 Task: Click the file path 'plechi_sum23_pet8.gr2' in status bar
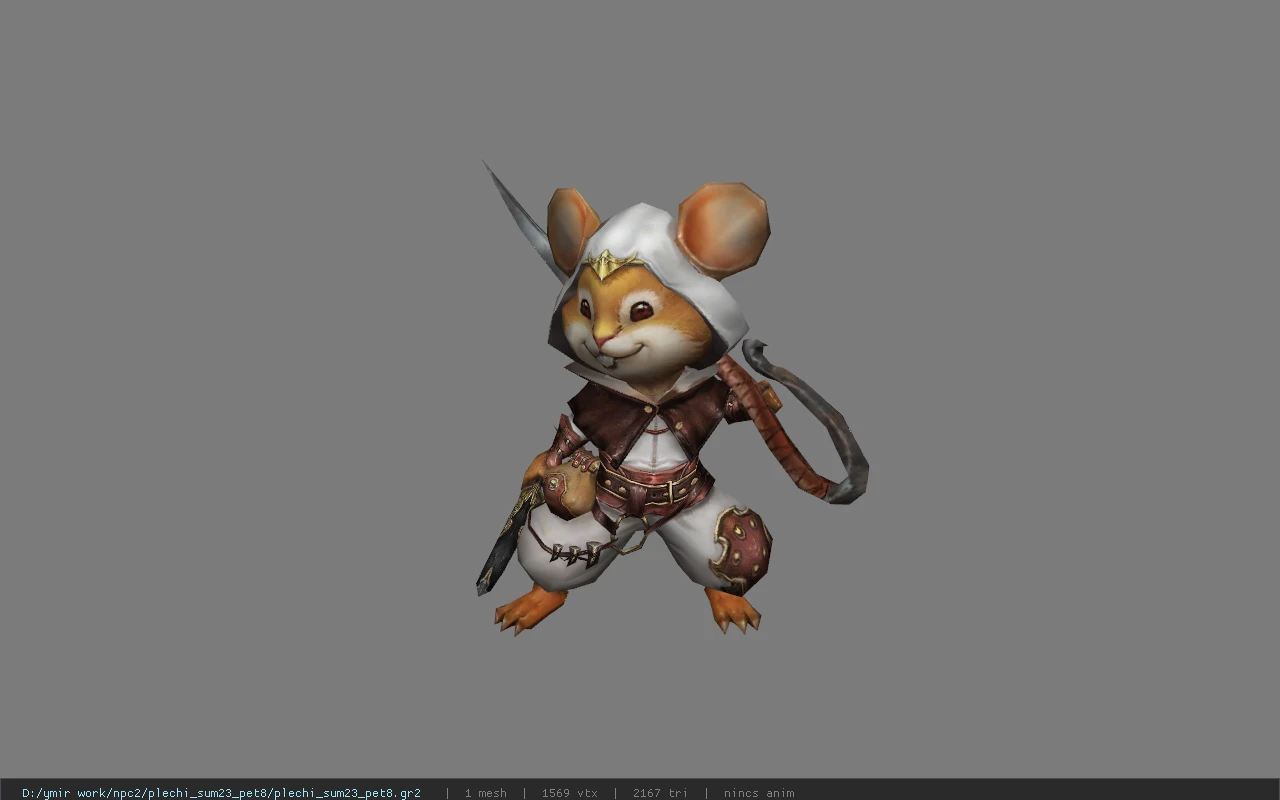click(x=221, y=793)
